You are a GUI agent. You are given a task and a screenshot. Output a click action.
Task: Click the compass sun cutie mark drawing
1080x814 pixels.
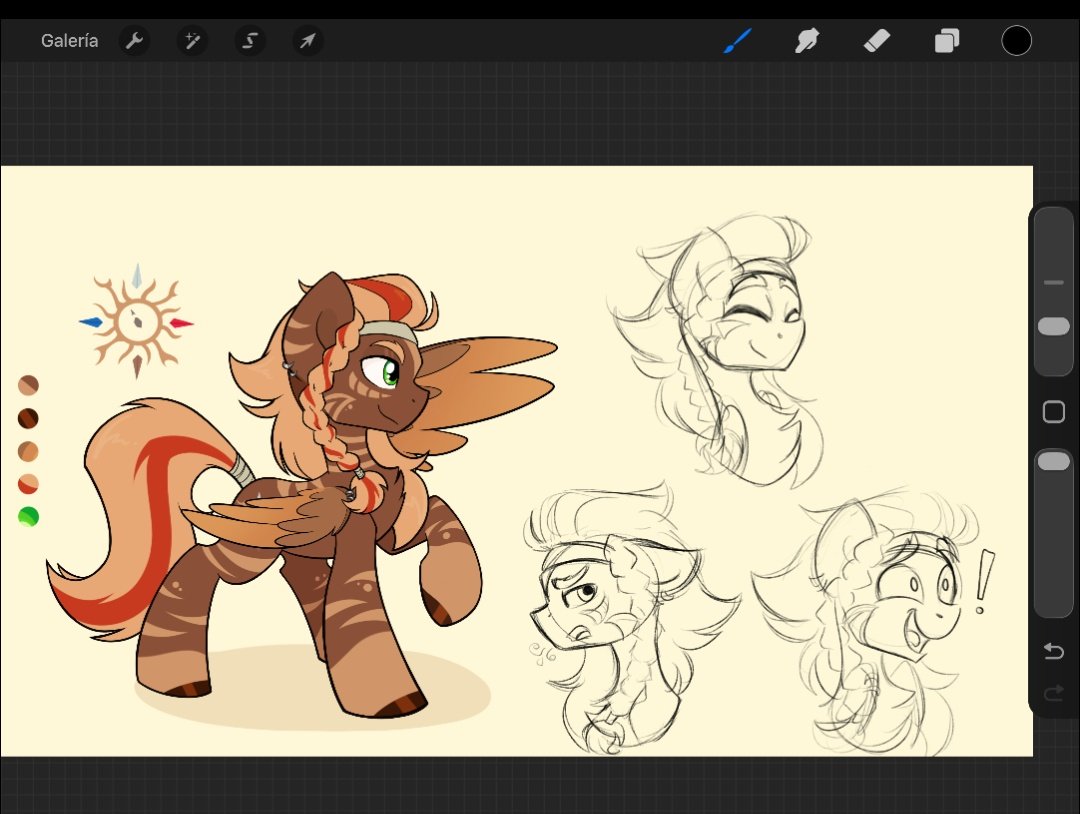pyautogui.click(x=136, y=322)
